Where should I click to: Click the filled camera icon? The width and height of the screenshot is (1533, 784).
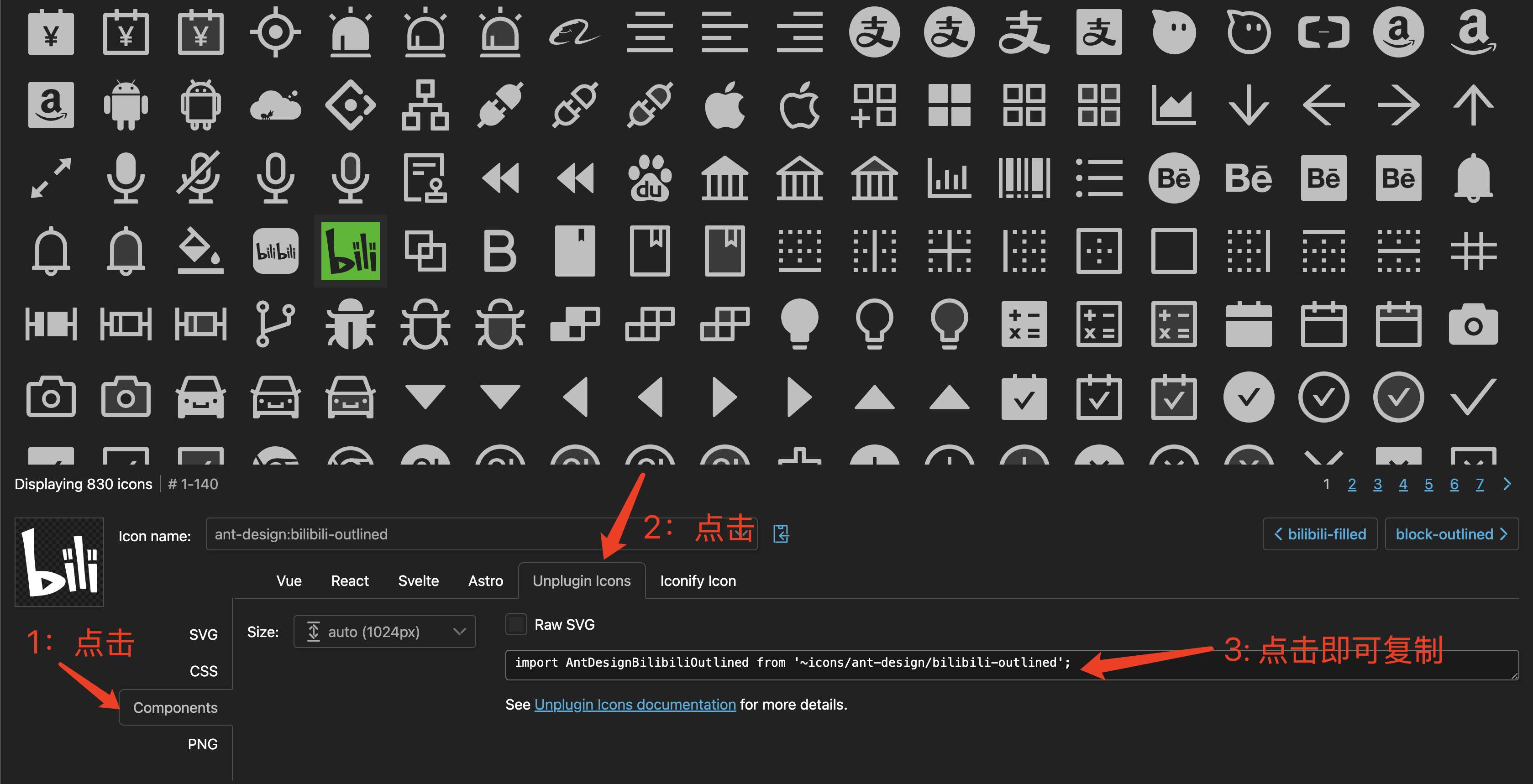point(1473,324)
